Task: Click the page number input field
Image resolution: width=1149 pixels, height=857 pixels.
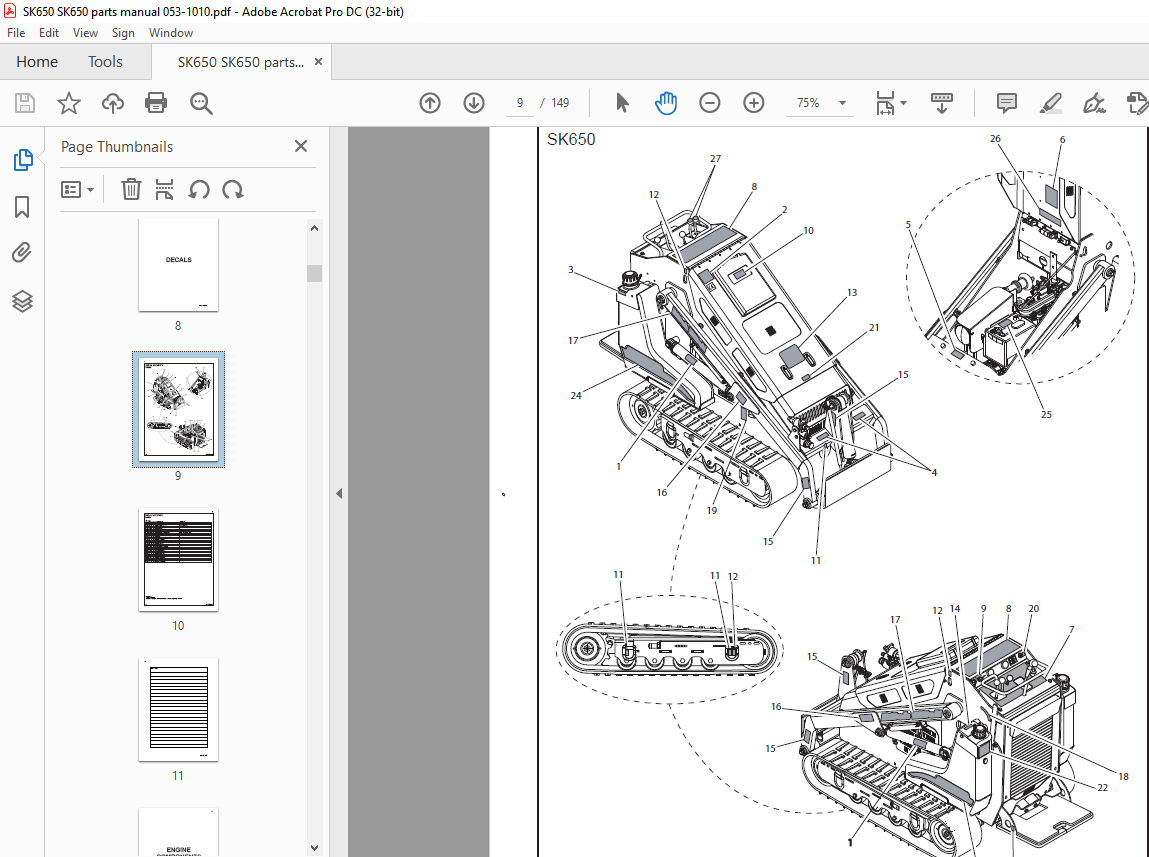Action: point(520,103)
